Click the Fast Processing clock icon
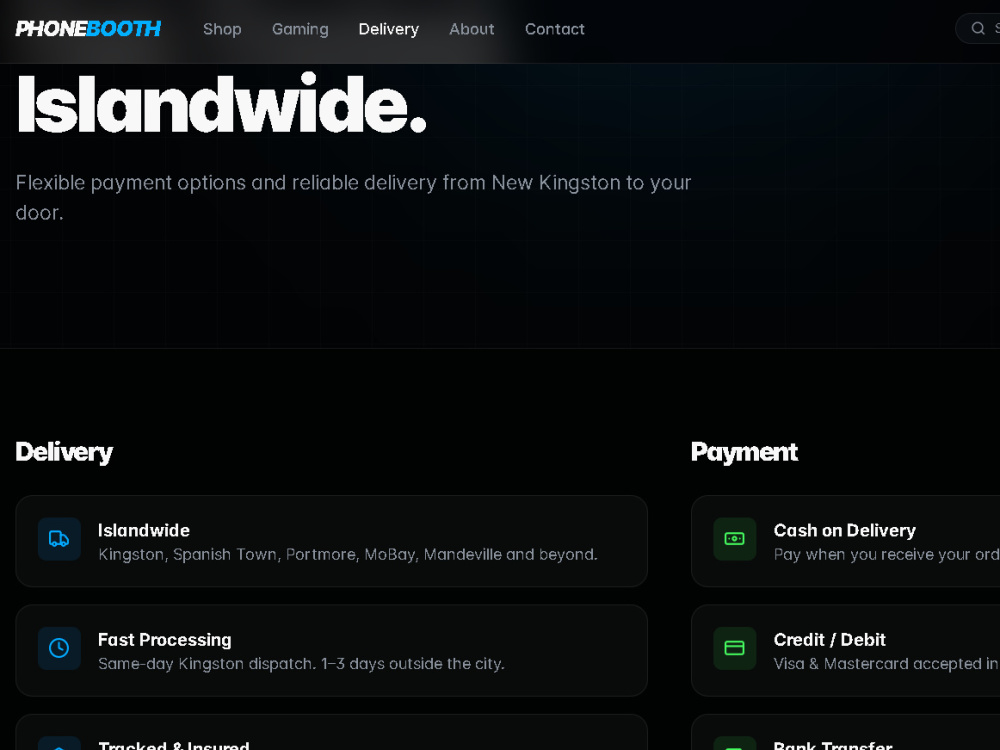Viewport: 1000px width, 750px height. click(59, 648)
